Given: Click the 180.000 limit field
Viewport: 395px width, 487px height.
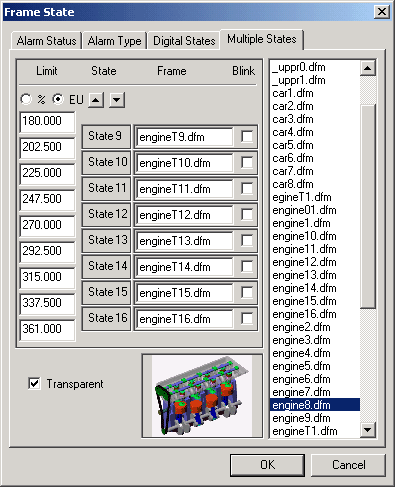Looking at the screenshot, I should (47, 121).
